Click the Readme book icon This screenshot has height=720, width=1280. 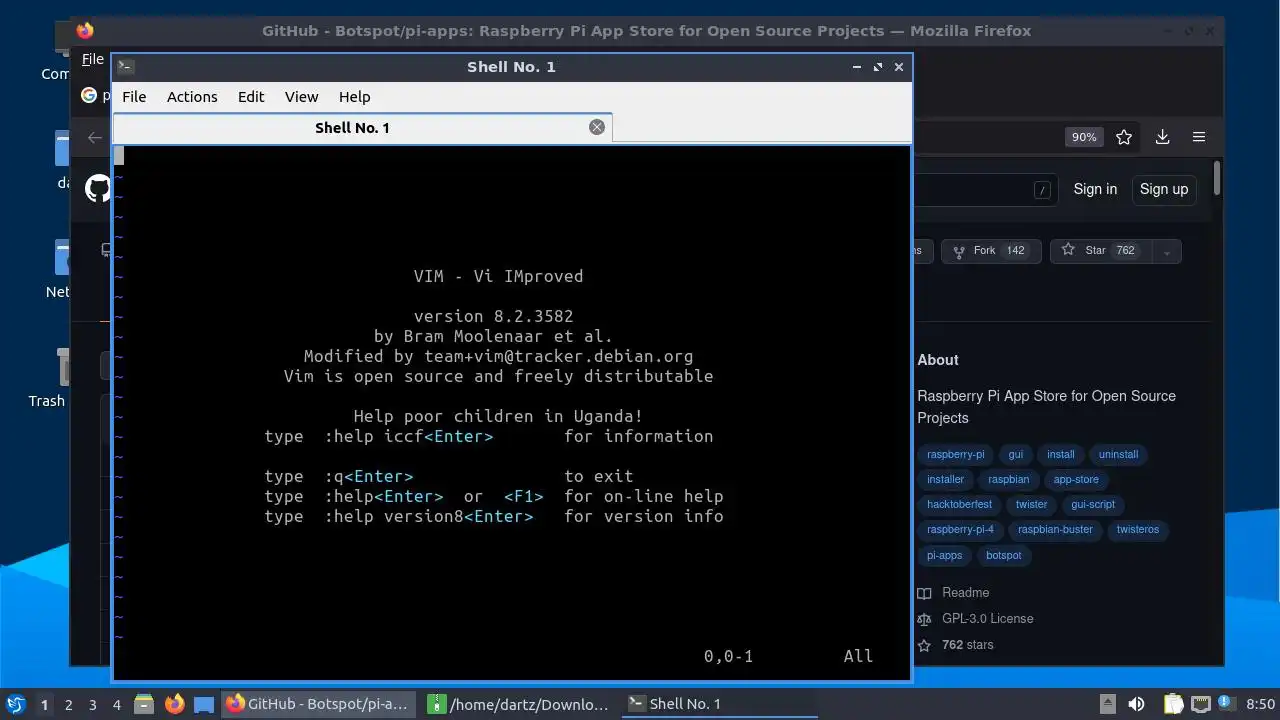(x=924, y=593)
